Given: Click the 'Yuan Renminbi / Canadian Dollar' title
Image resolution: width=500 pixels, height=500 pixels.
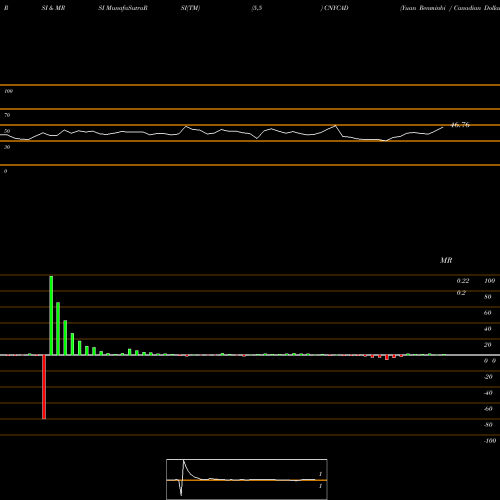Looking at the screenshot, I should coord(450,8).
